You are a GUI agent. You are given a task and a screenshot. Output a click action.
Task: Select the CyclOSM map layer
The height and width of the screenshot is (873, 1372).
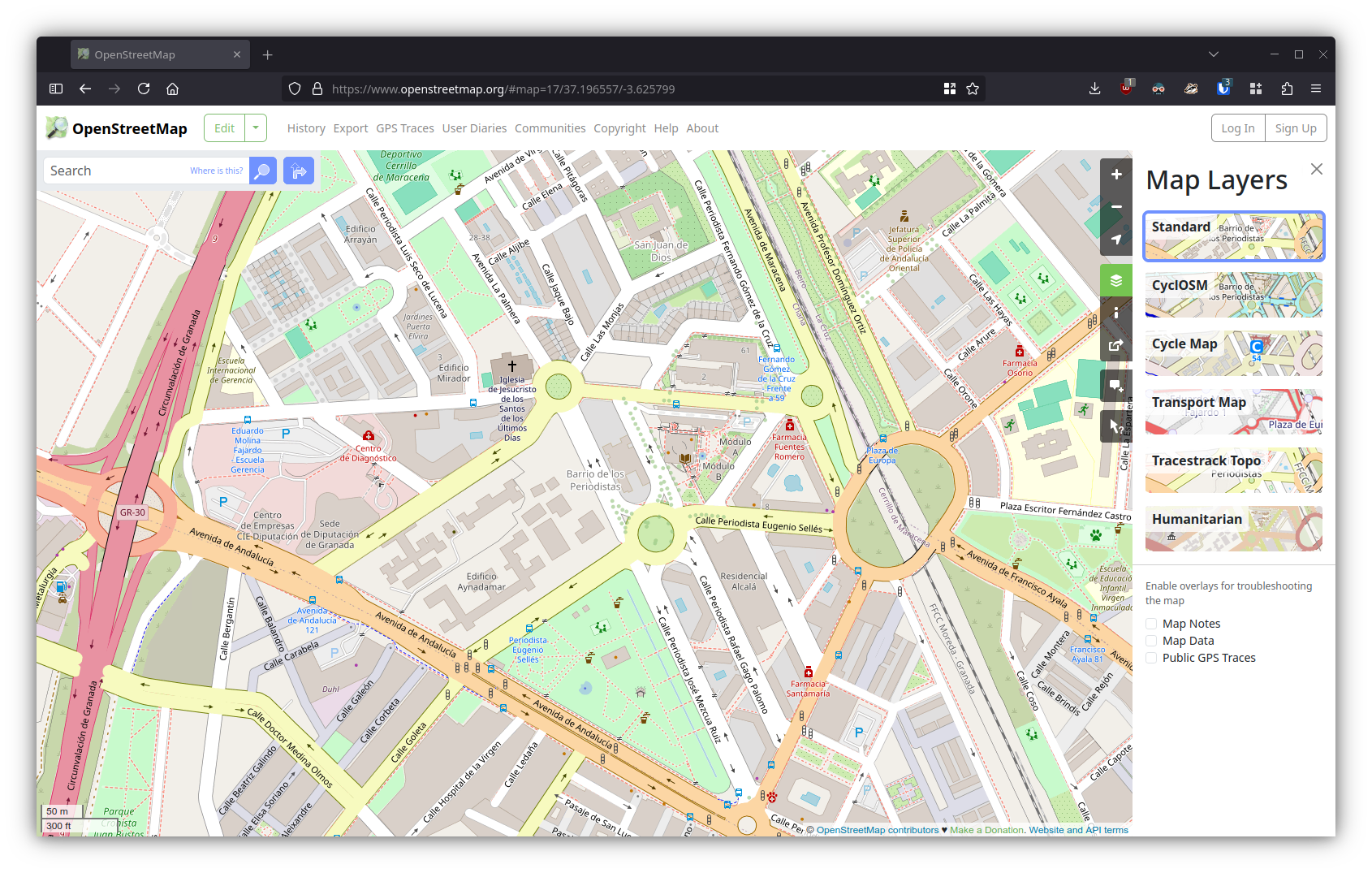[1234, 295]
